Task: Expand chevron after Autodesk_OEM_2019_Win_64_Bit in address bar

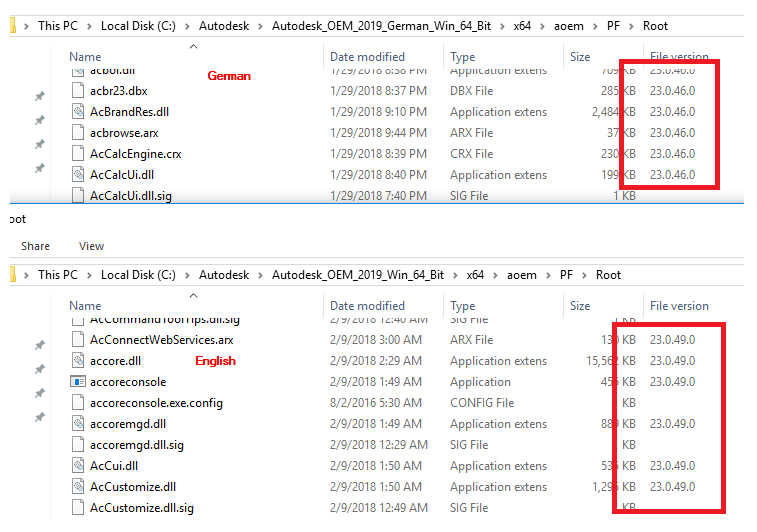Action: (455, 275)
